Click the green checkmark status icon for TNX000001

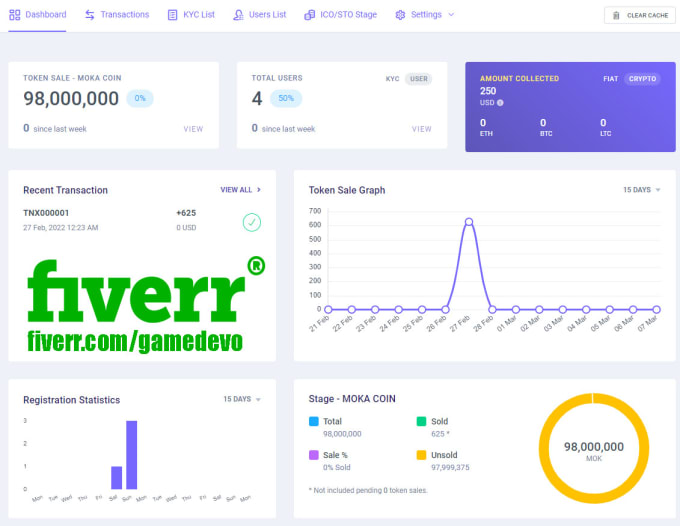pos(252,222)
